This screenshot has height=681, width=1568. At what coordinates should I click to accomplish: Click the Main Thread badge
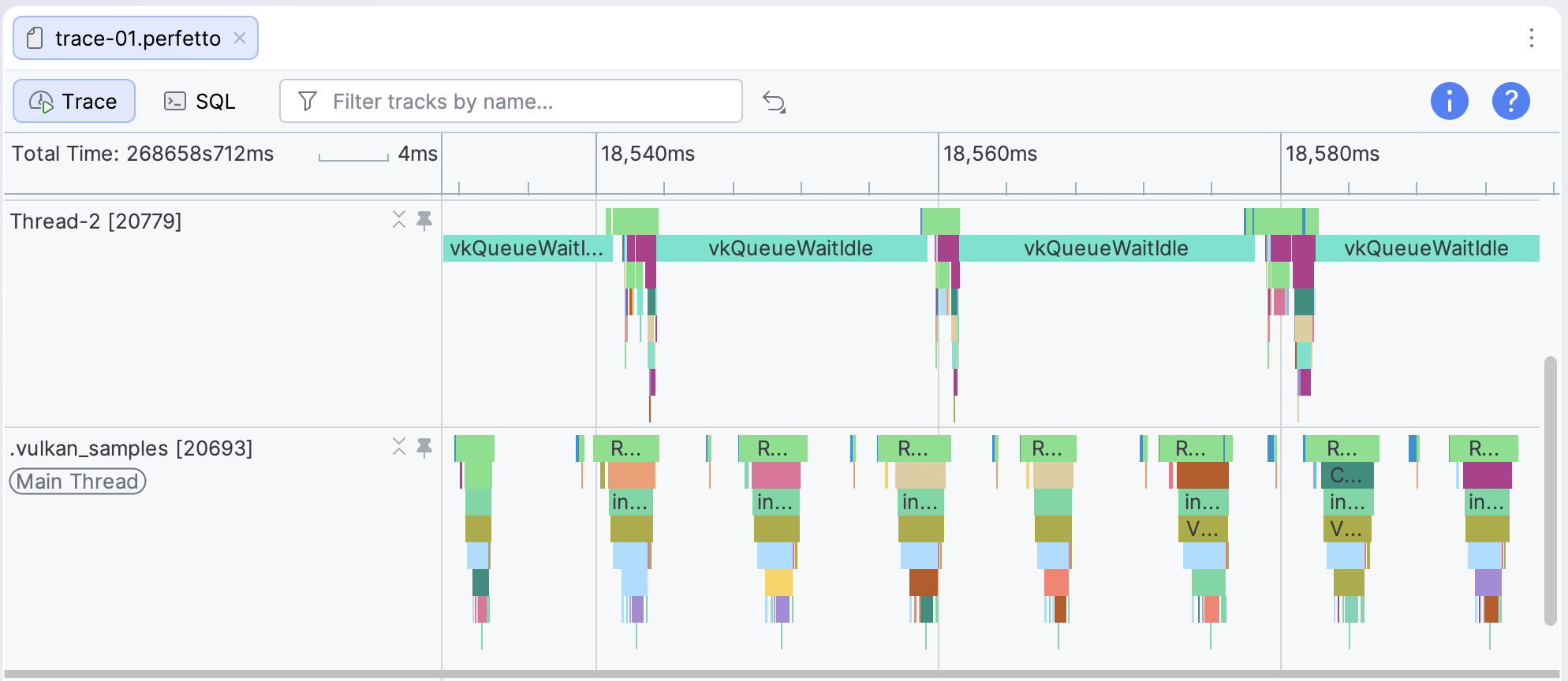point(77,481)
